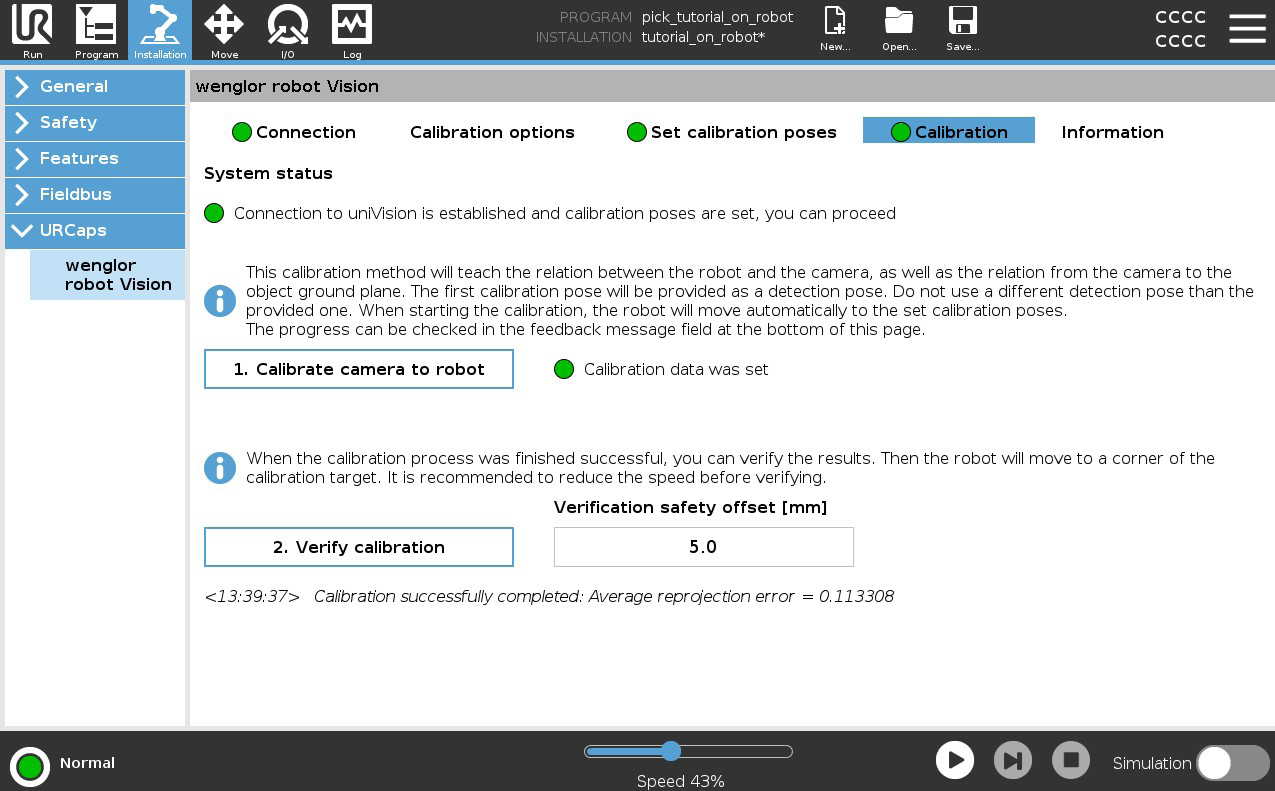Switch to Calibration options tab
The image size is (1275, 791).
coord(492,132)
